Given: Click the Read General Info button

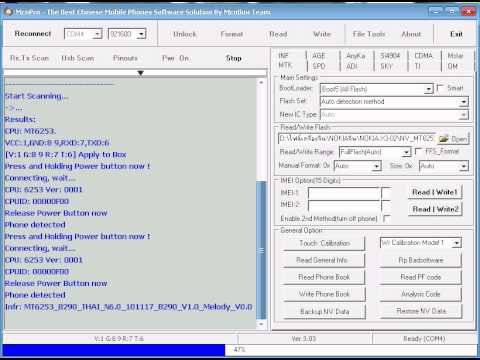Looking at the screenshot, I should click(324, 260).
